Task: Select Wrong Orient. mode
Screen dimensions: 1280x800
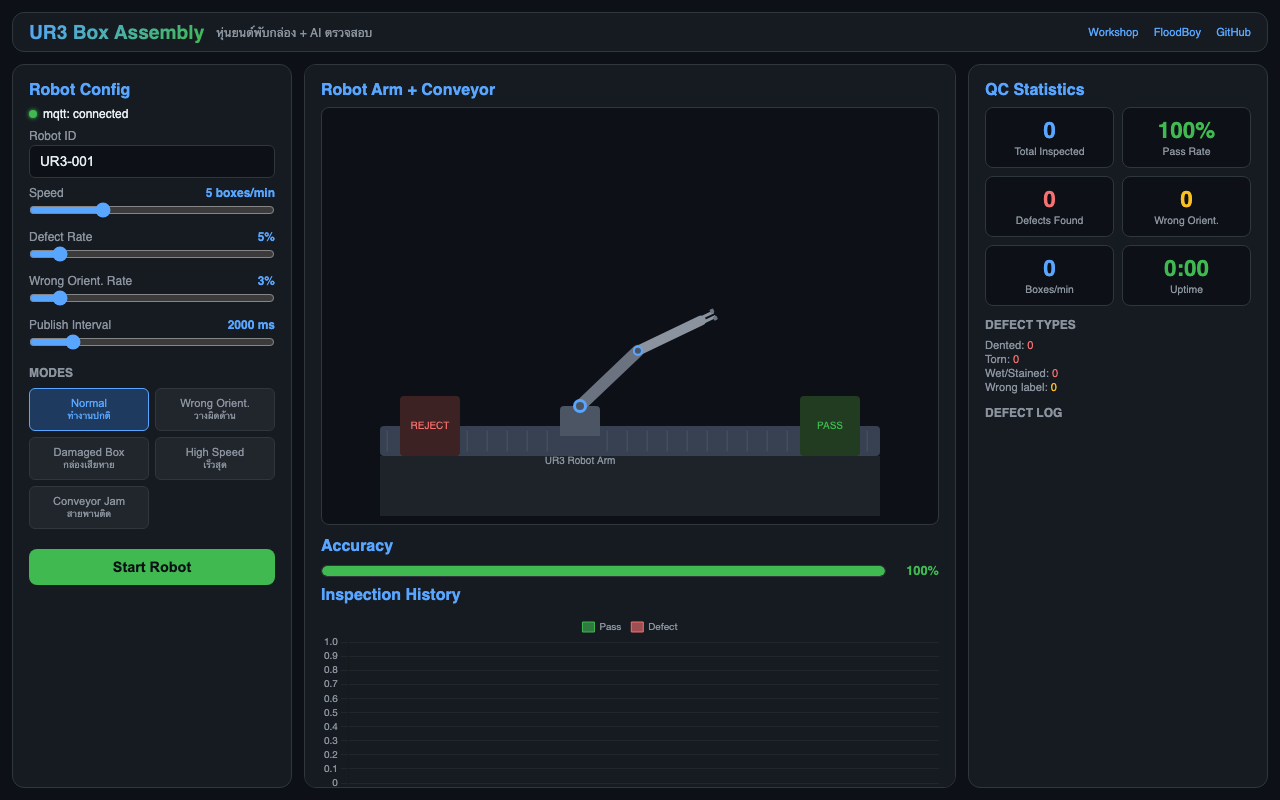Action: pyautogui.click(x=215, y=409)
